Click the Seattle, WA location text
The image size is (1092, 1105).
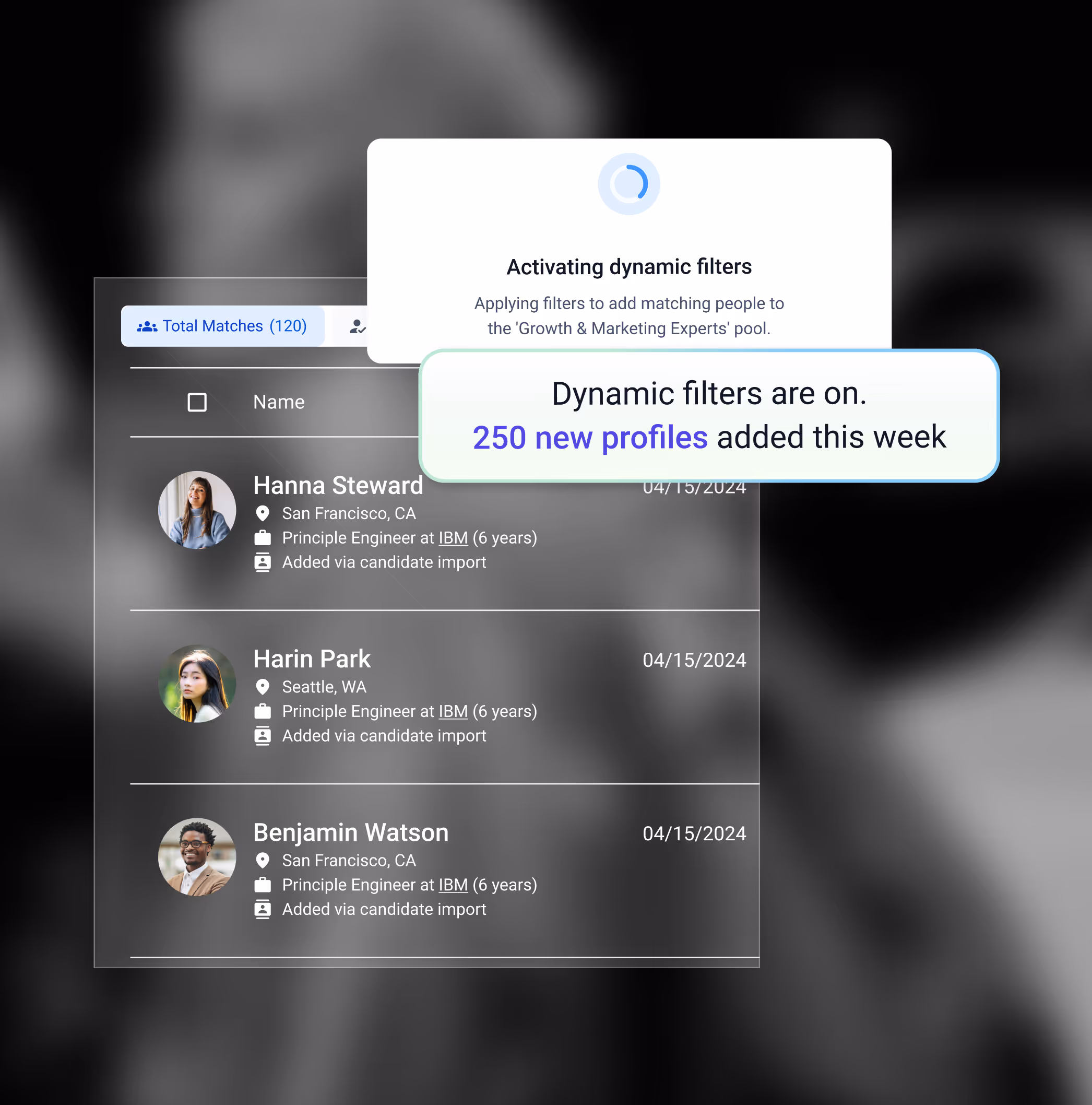[x=324, y=687]
